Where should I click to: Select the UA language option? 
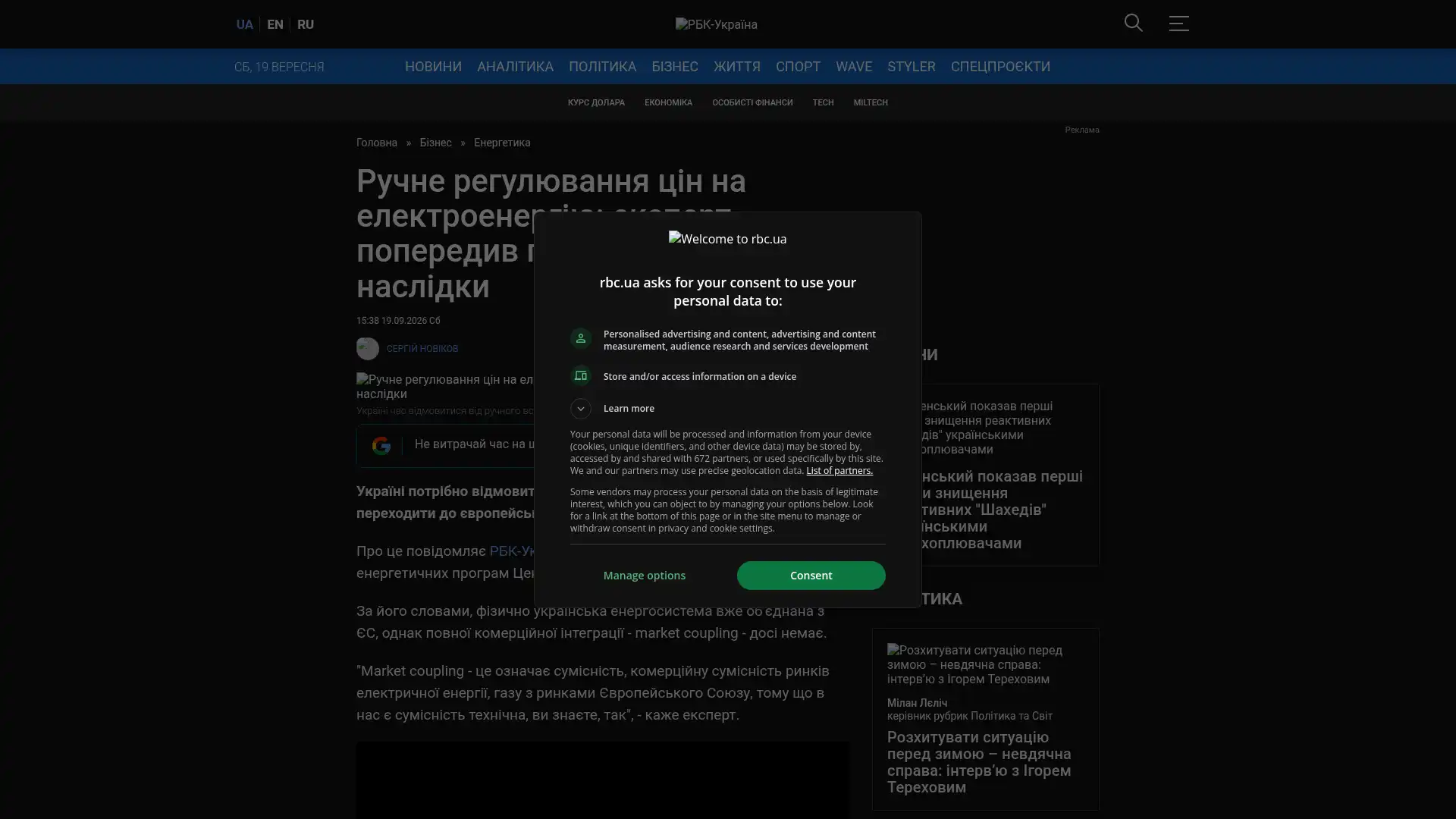pyautogui.click(x=244, y=24)
